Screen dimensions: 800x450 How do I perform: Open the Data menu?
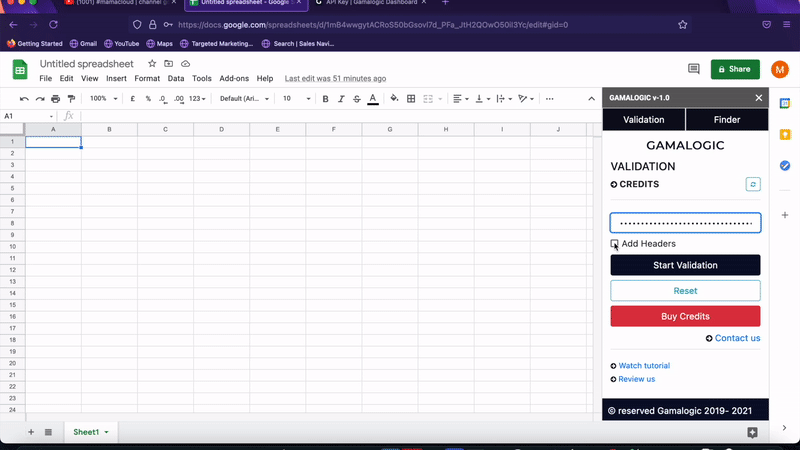tap(176, 79)
